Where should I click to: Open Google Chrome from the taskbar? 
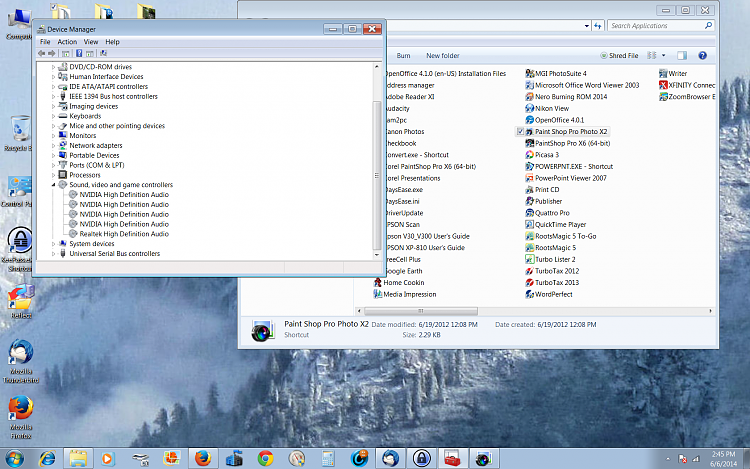click(265, 459)
